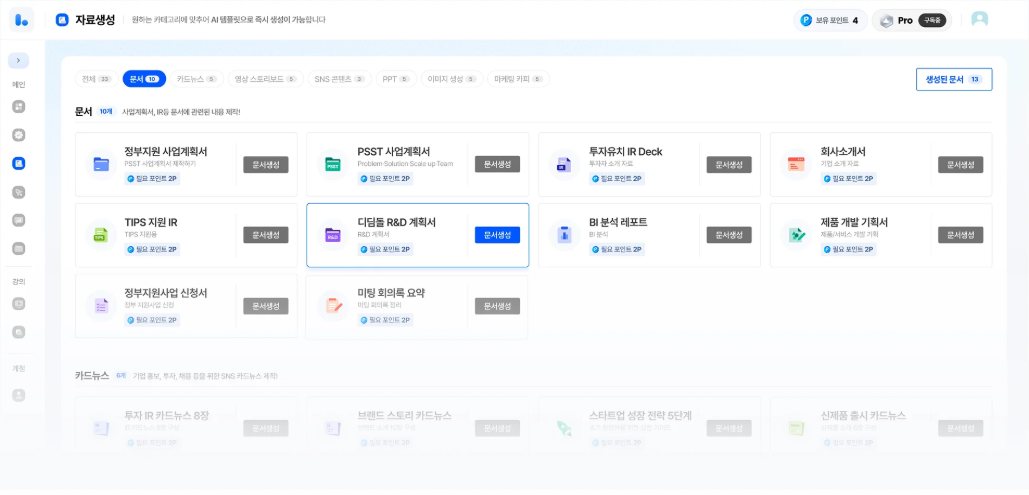This screenshot has width=1029, height=495.
Task: Click the green TIPS 지원 IR icon
Action: pyautogui.click(x=101, y=235)
